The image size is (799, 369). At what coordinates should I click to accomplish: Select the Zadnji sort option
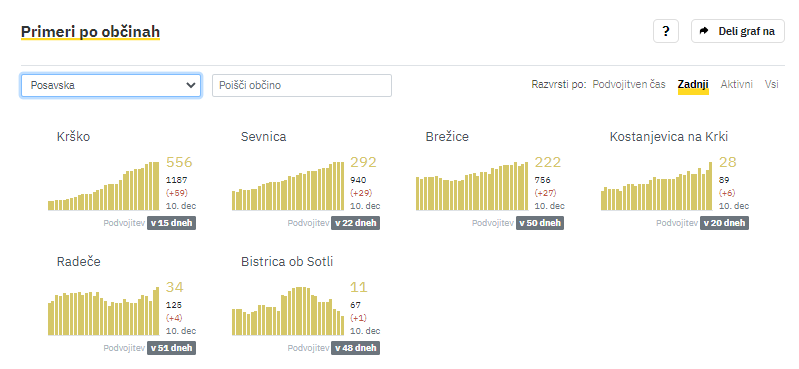point(693,85)
